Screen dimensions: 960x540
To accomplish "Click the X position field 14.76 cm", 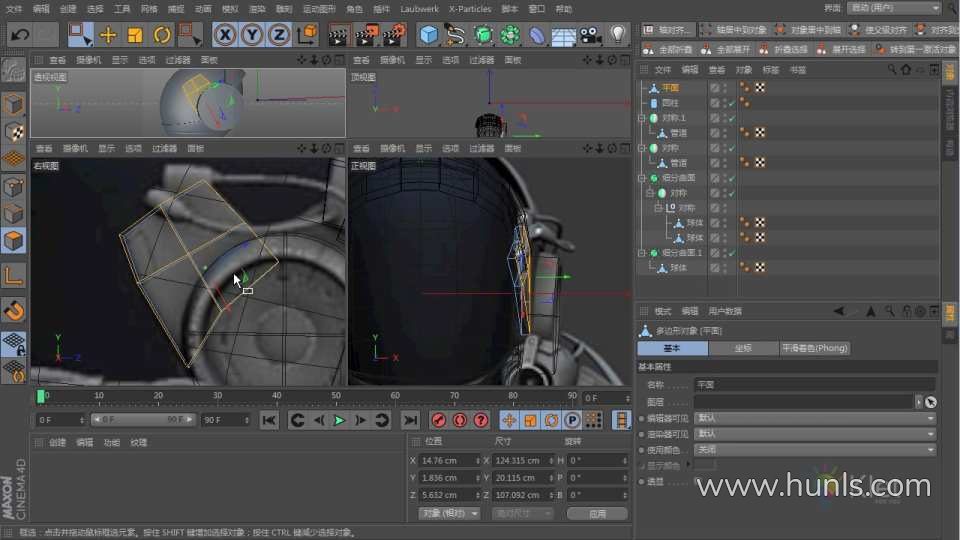I will [x=449, y=460].
